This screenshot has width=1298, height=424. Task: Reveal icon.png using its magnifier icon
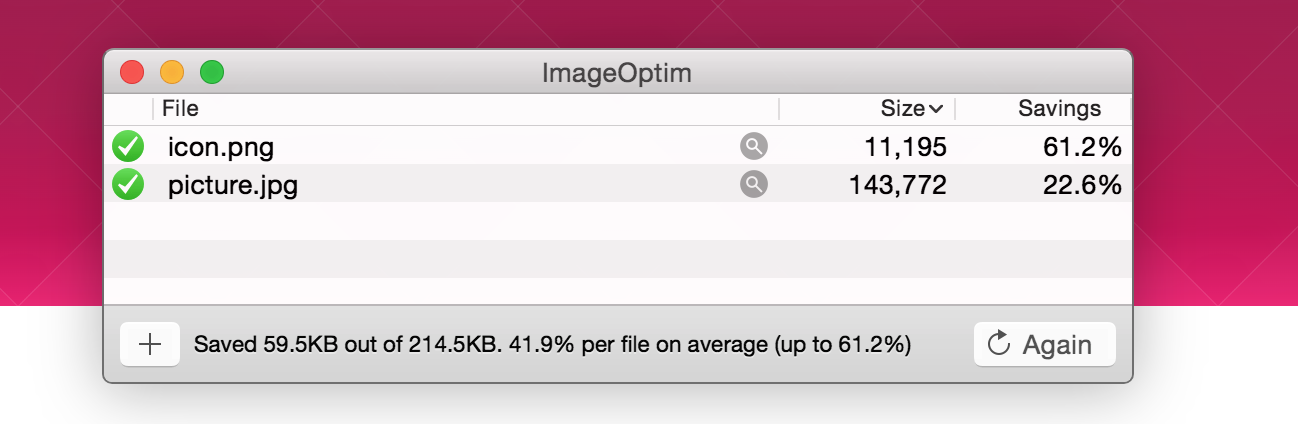(754, 147)
